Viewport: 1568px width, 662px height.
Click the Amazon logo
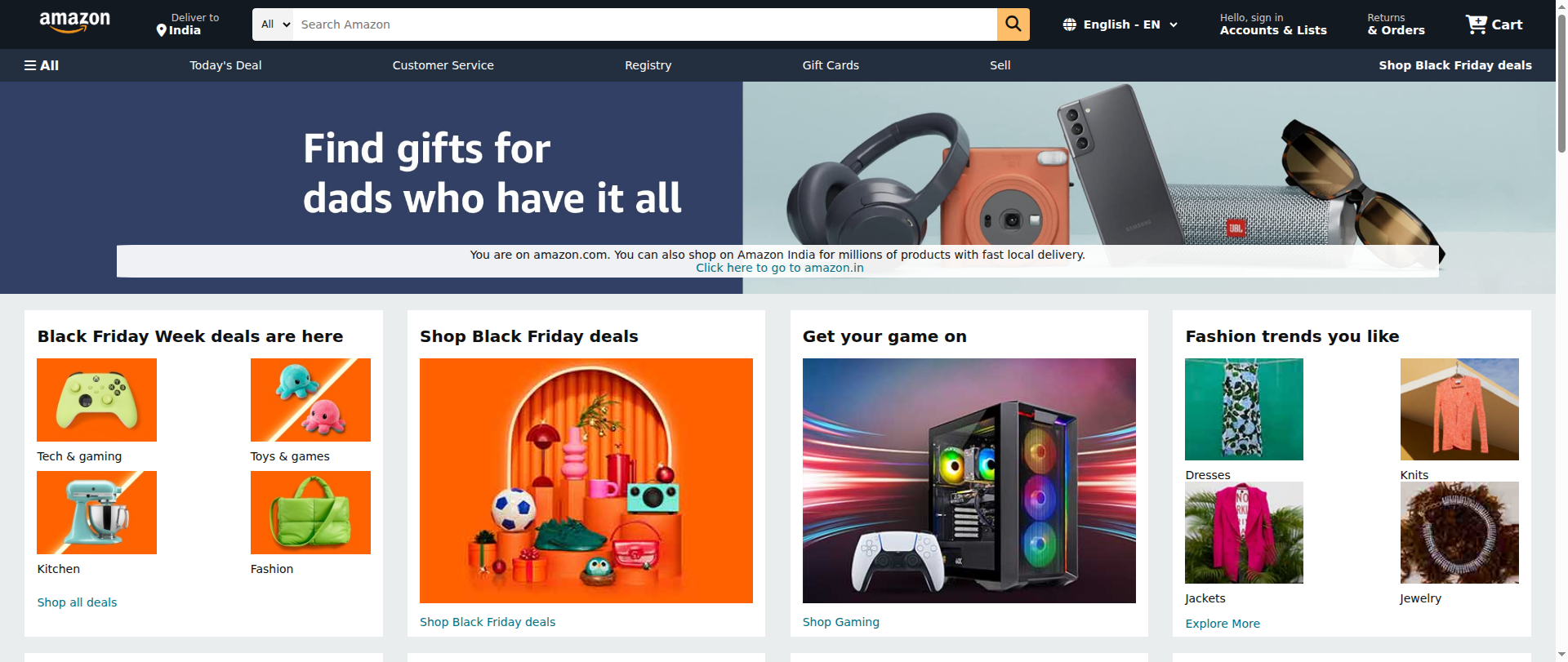coord(74,23)
